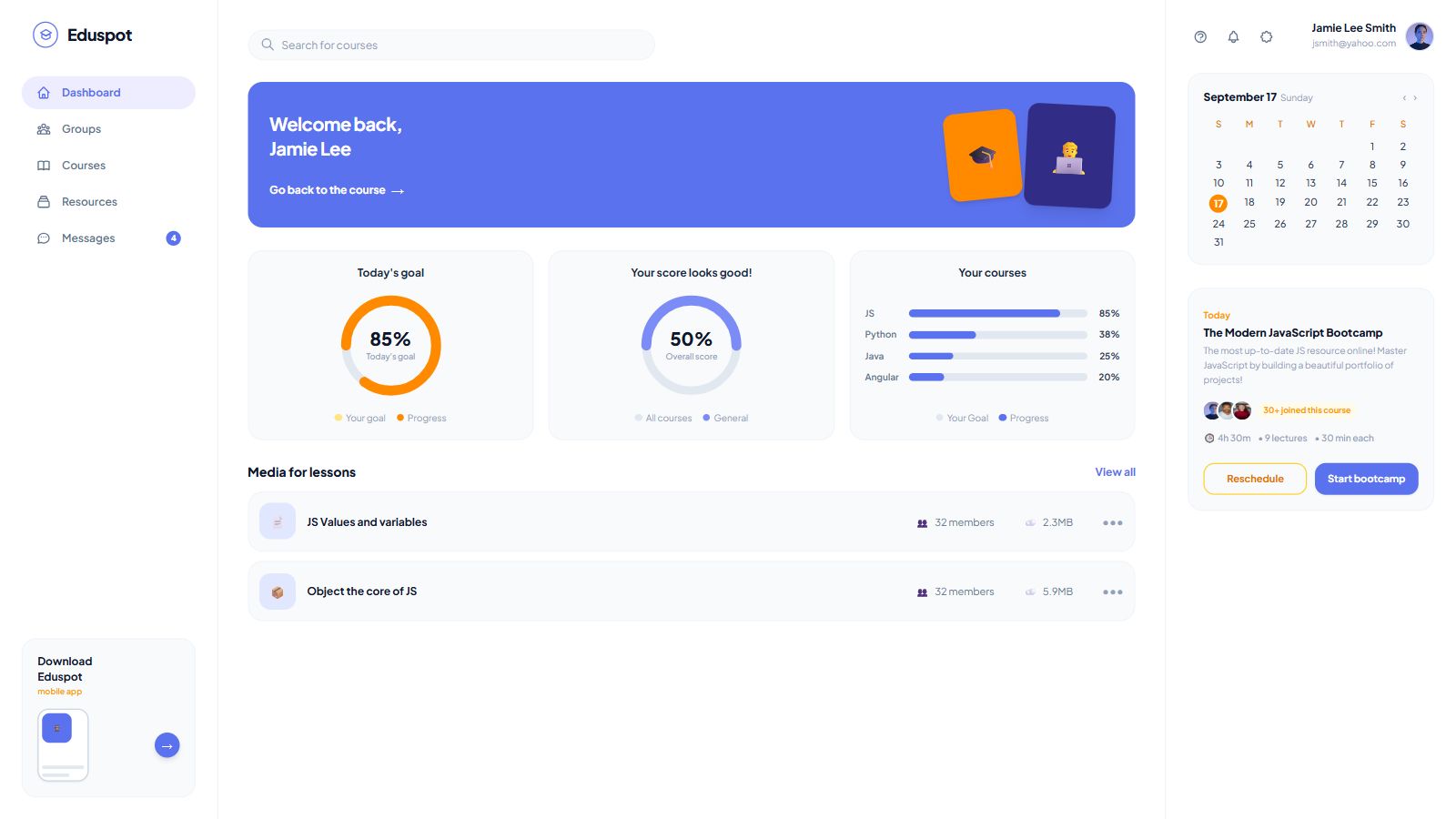The image size is (1456, 819).
Task: Click The Modern JavaScript Bootcamp title
Action: click(1293, 333)
